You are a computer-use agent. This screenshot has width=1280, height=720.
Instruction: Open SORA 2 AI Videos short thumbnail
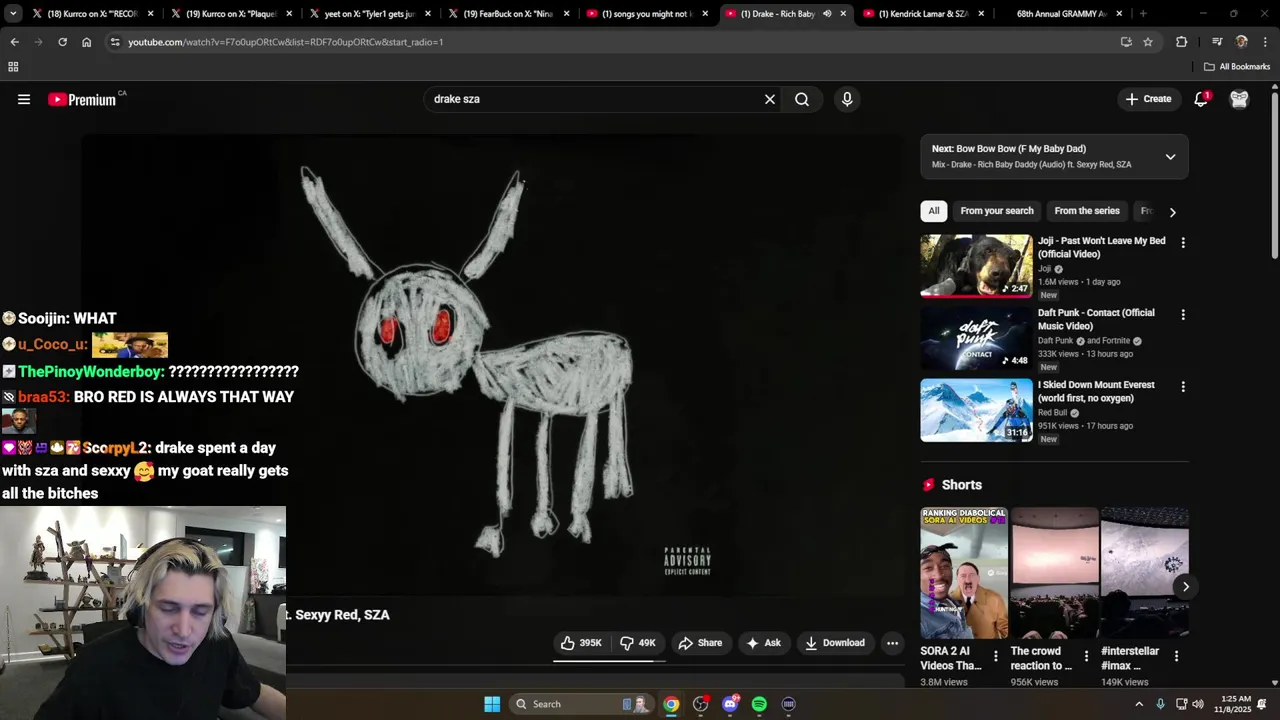pos(964,573)
